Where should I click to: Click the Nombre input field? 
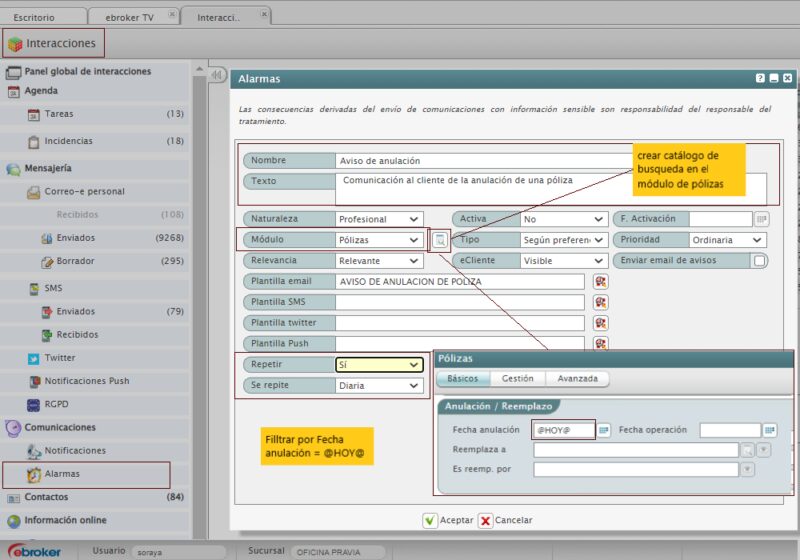pyautogui.click(x=485, y=161)
